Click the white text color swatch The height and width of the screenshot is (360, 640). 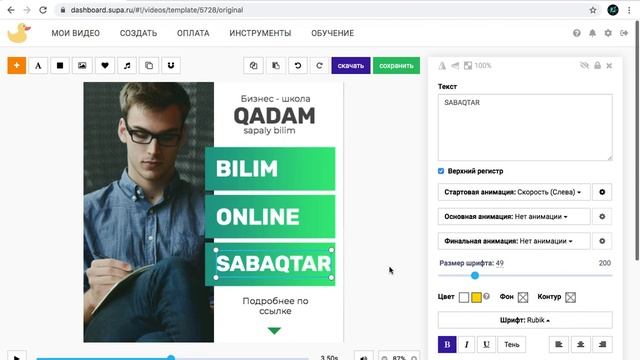[x=464, y=297]
